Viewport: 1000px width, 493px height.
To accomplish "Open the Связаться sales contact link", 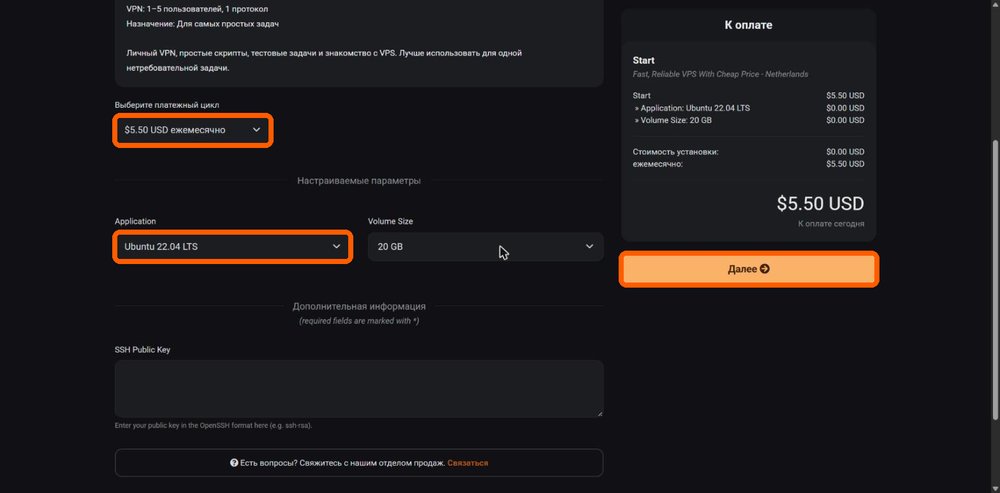I will point(467,463).
